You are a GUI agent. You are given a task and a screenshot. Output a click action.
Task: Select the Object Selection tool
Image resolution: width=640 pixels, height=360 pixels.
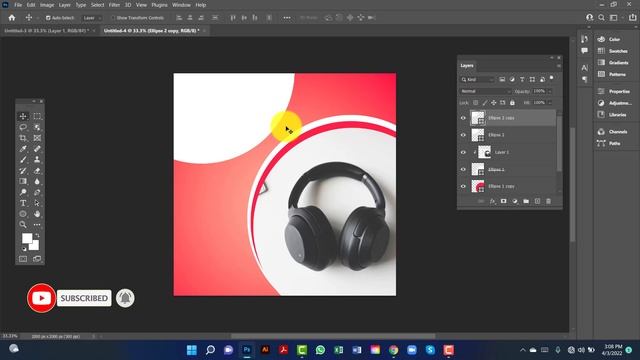pyautogui.click(x=37, y=127)
